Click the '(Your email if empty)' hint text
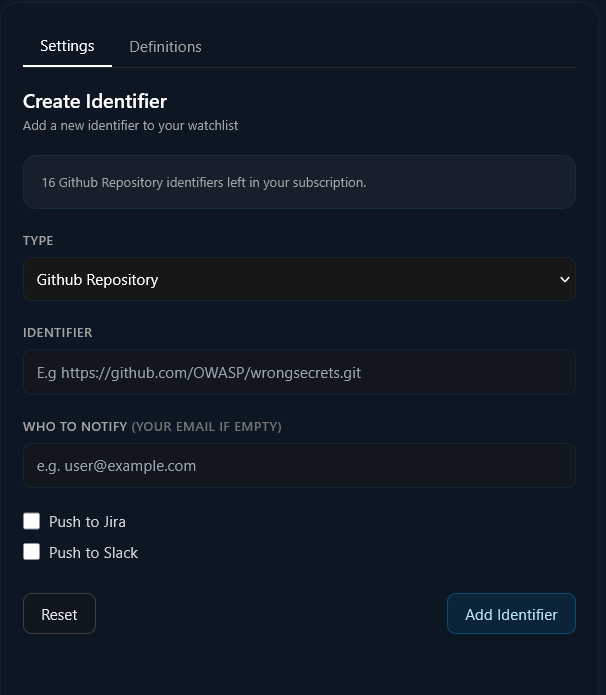Viewport: 606px width, 695px height. click(x=207, y=426)
